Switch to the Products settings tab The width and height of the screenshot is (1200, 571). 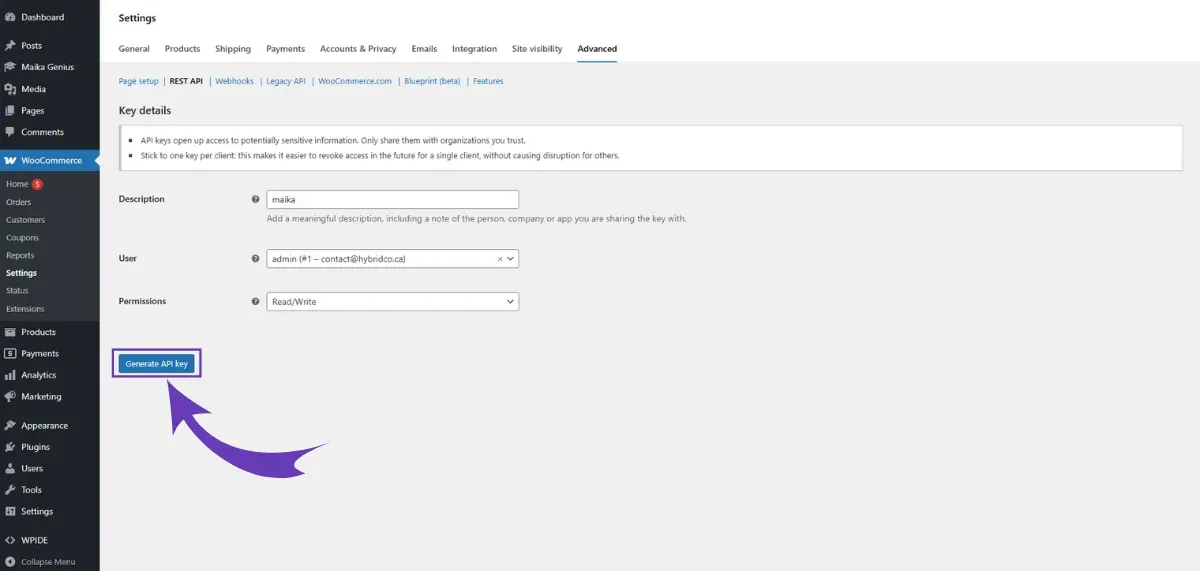click(182, 49)
